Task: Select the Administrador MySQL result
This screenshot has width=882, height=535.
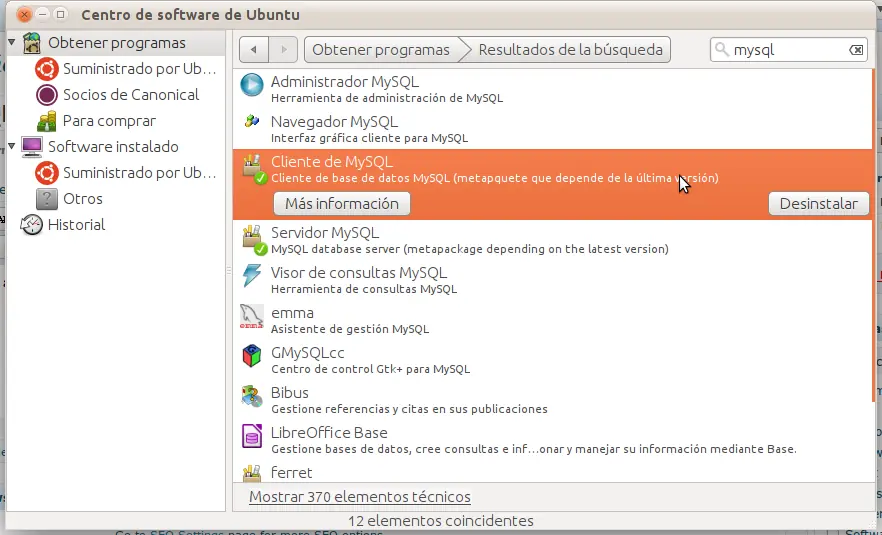Action: tap(552, 89)
